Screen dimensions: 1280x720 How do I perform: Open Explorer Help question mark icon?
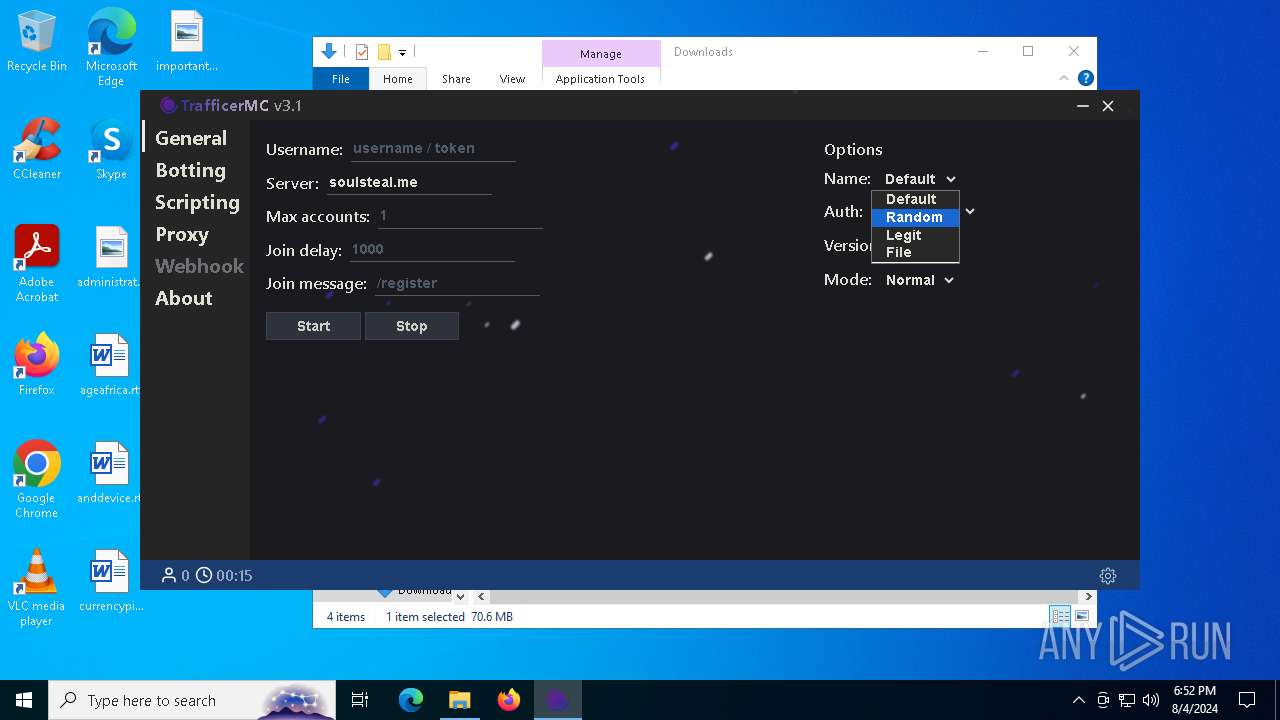click(x=1086, y=78)
